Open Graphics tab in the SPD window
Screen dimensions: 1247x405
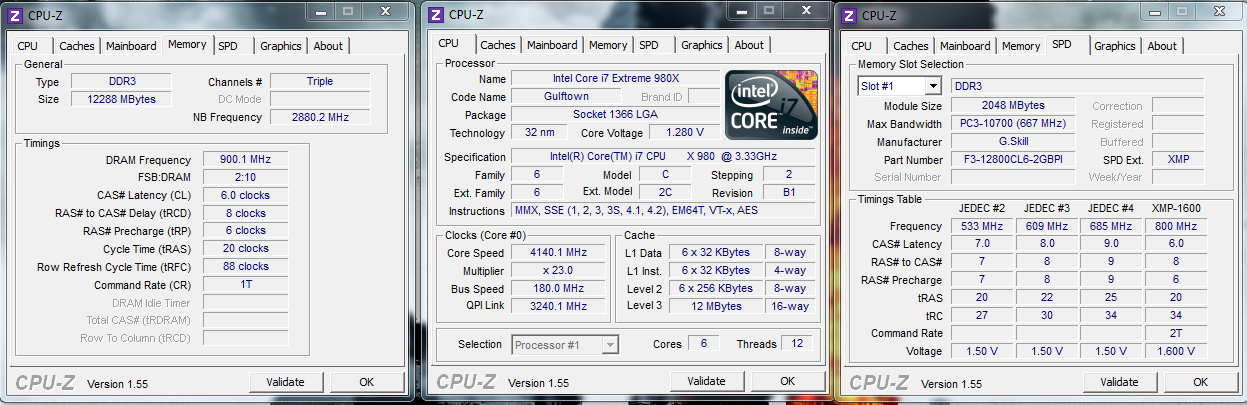pos(1115,46)
